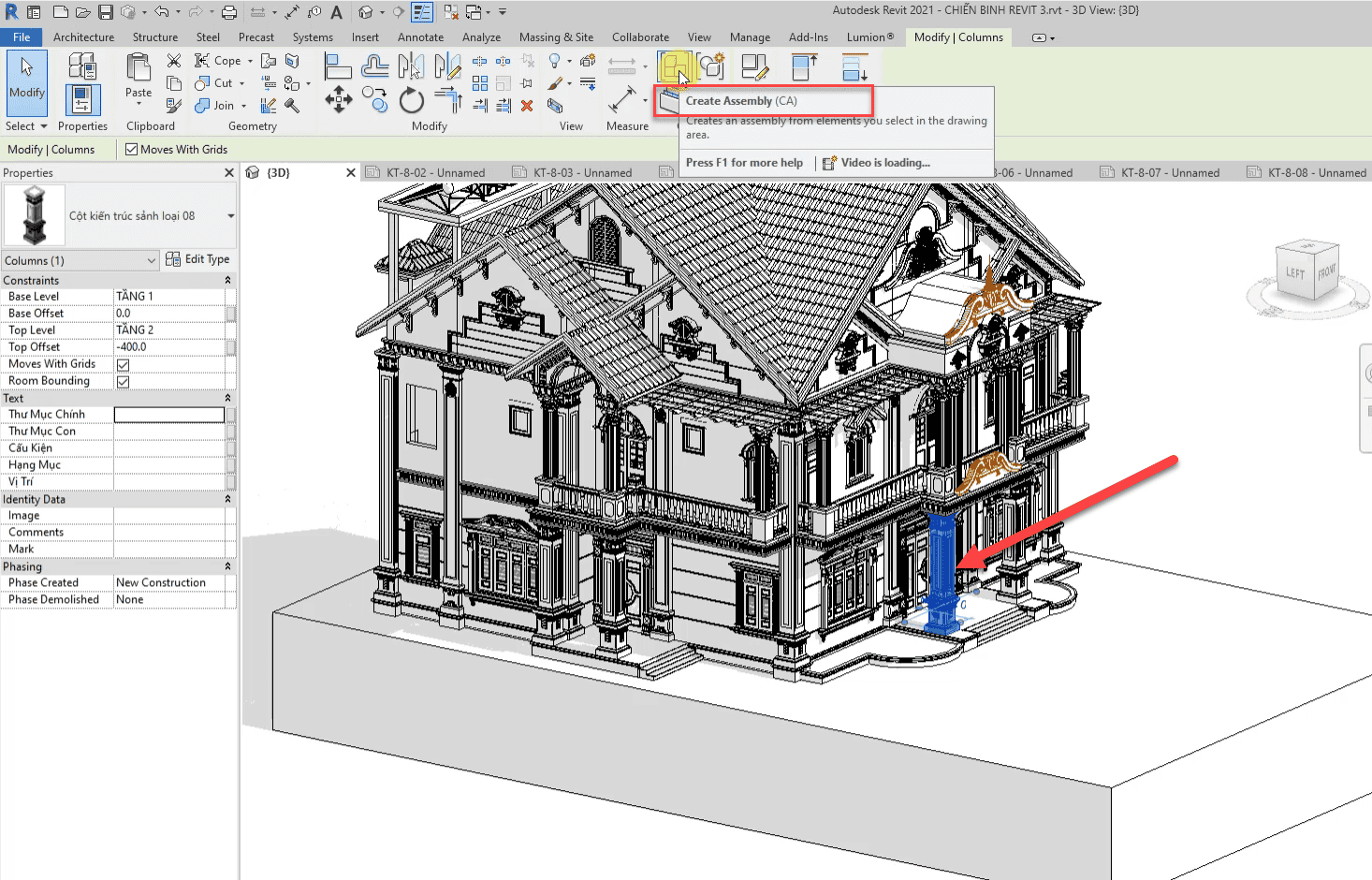Select the Array tool icon
Image resolution: width=1372 pixels, height=880 pixels.
point(480,83)
